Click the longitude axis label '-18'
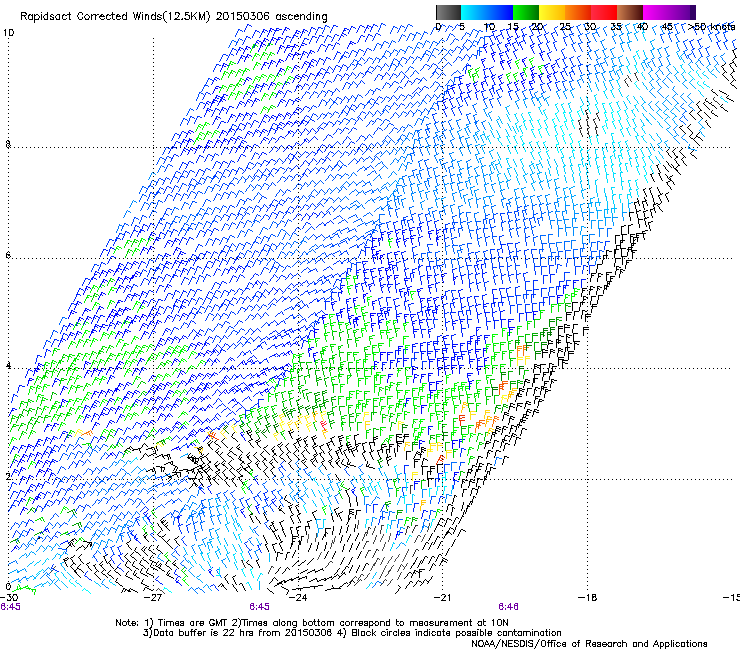 click(587, 598)
